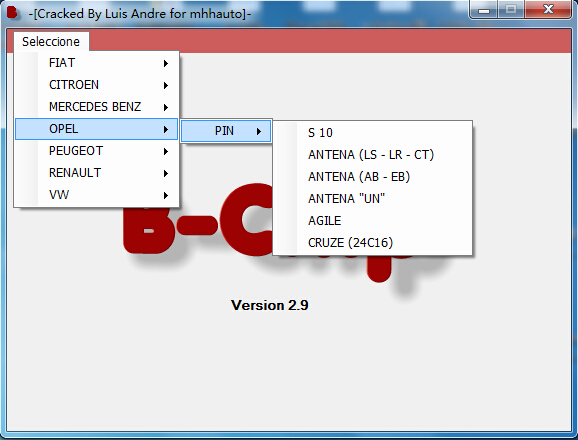The height and width of the screenshot is (440, 578).
Task: Open the RENAULT submenu
Action: (96, 173)
